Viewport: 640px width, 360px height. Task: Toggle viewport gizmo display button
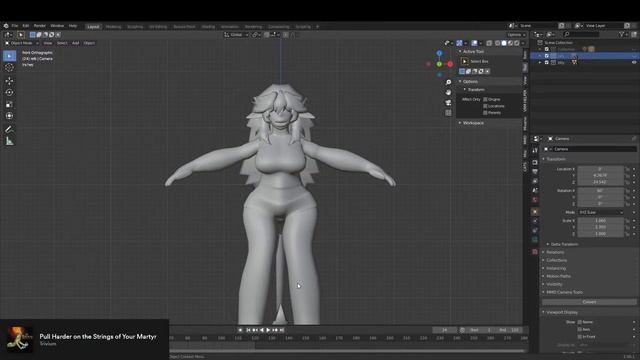click(459, 43)
